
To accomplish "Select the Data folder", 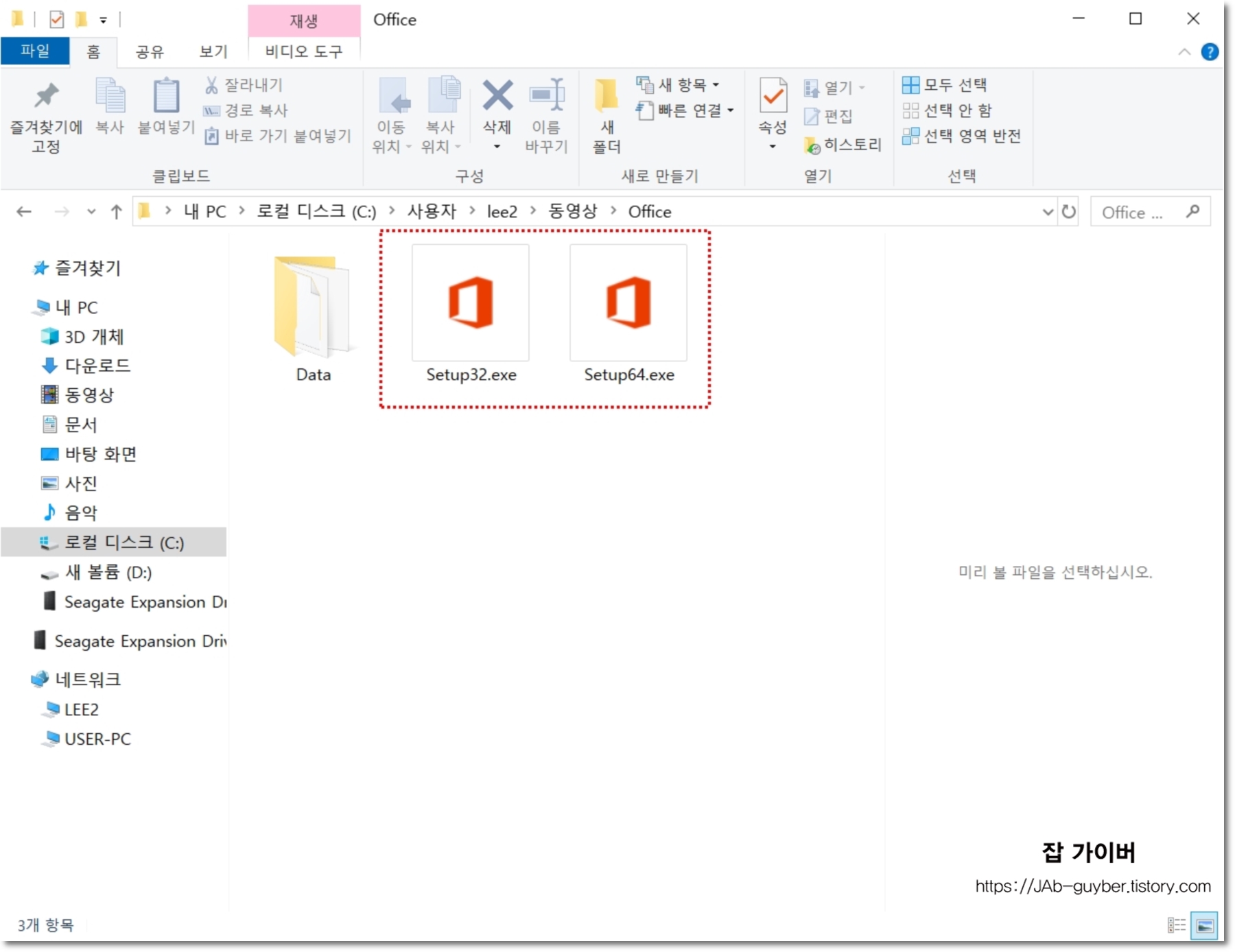I will [313, 319].
